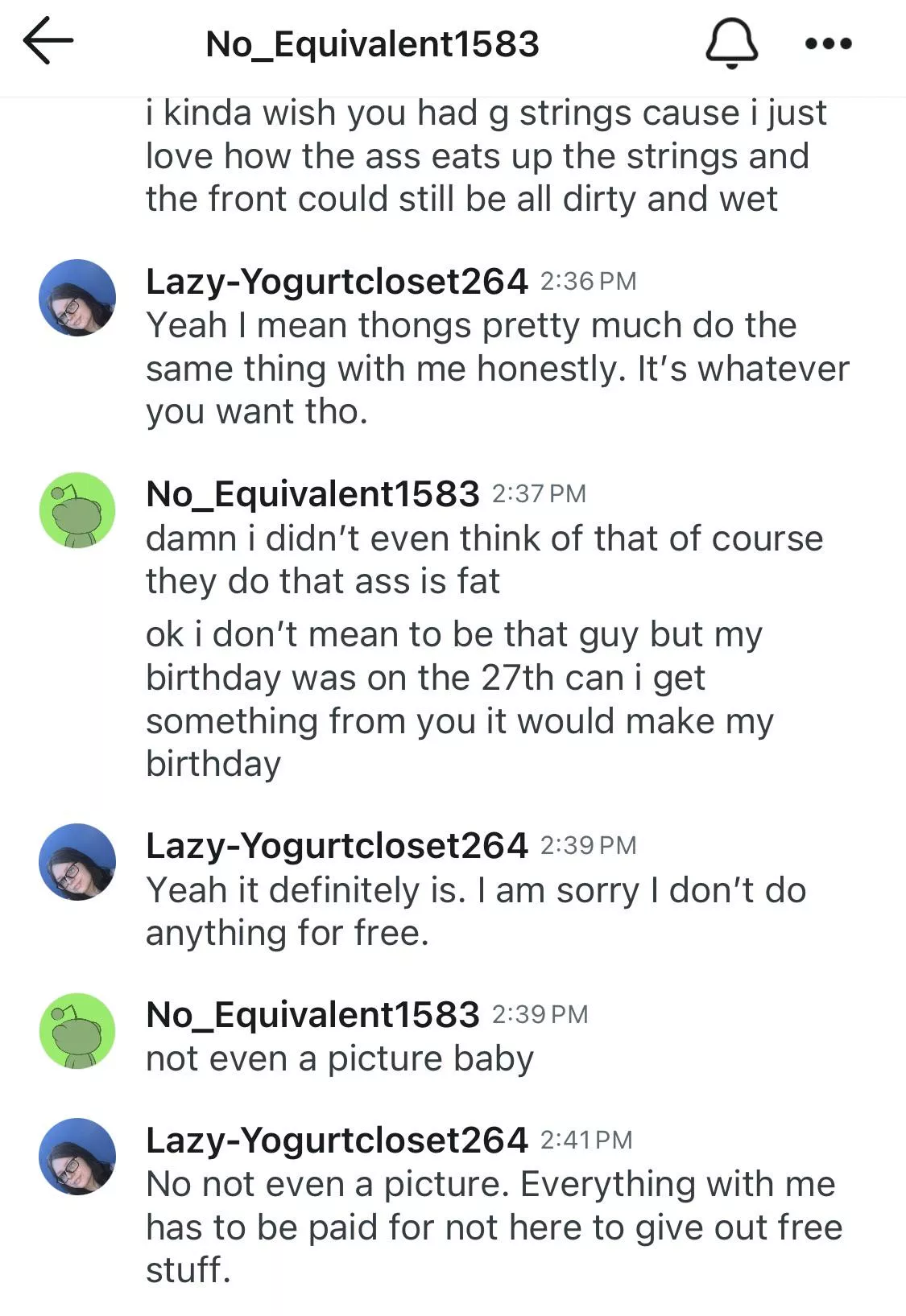Image resolution: width=906 pixels, height=1316 pixels.
Task: Tap Lazy-Yogurtcloset264 avatar beside 2:39 PM message
Action: tap(77, 862)
